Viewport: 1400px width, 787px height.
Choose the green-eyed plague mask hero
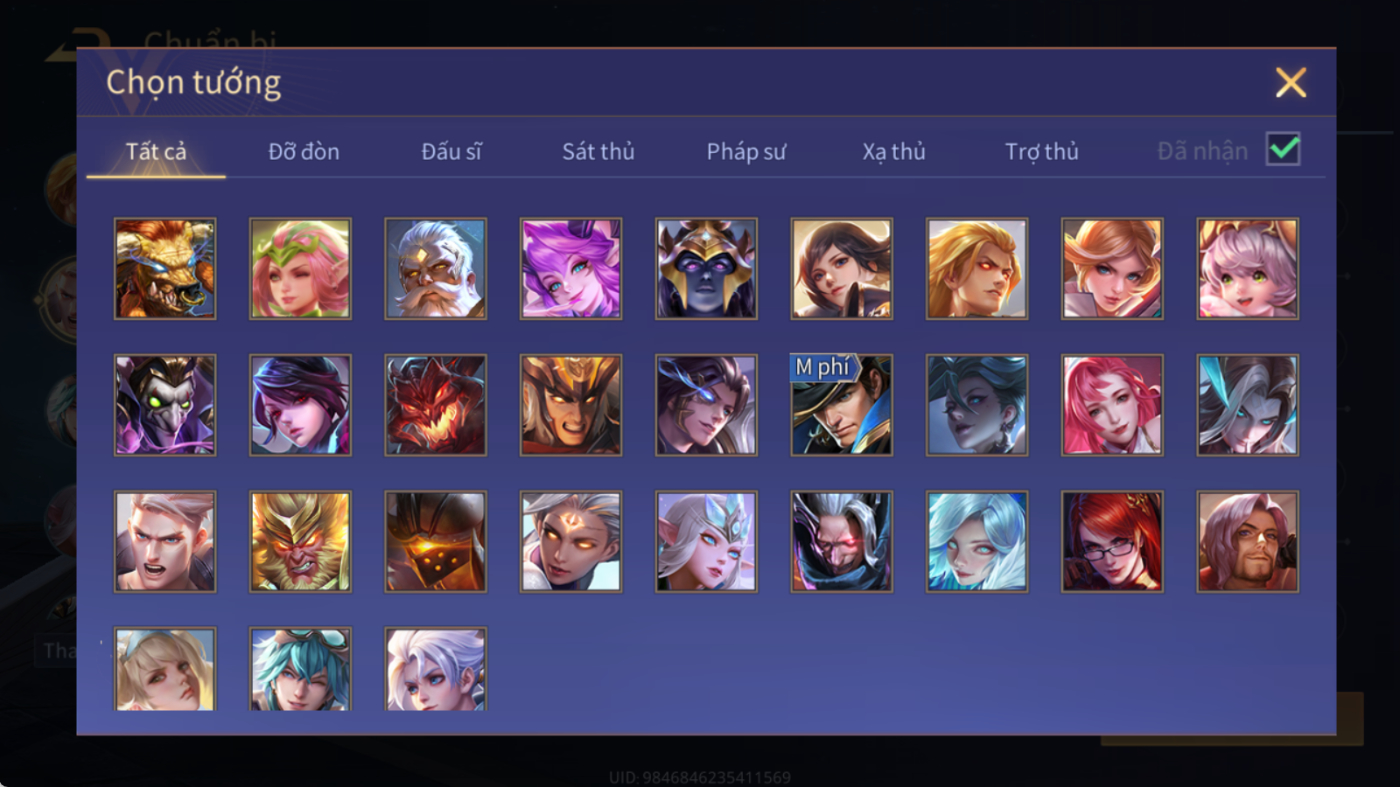coord(165,405)
